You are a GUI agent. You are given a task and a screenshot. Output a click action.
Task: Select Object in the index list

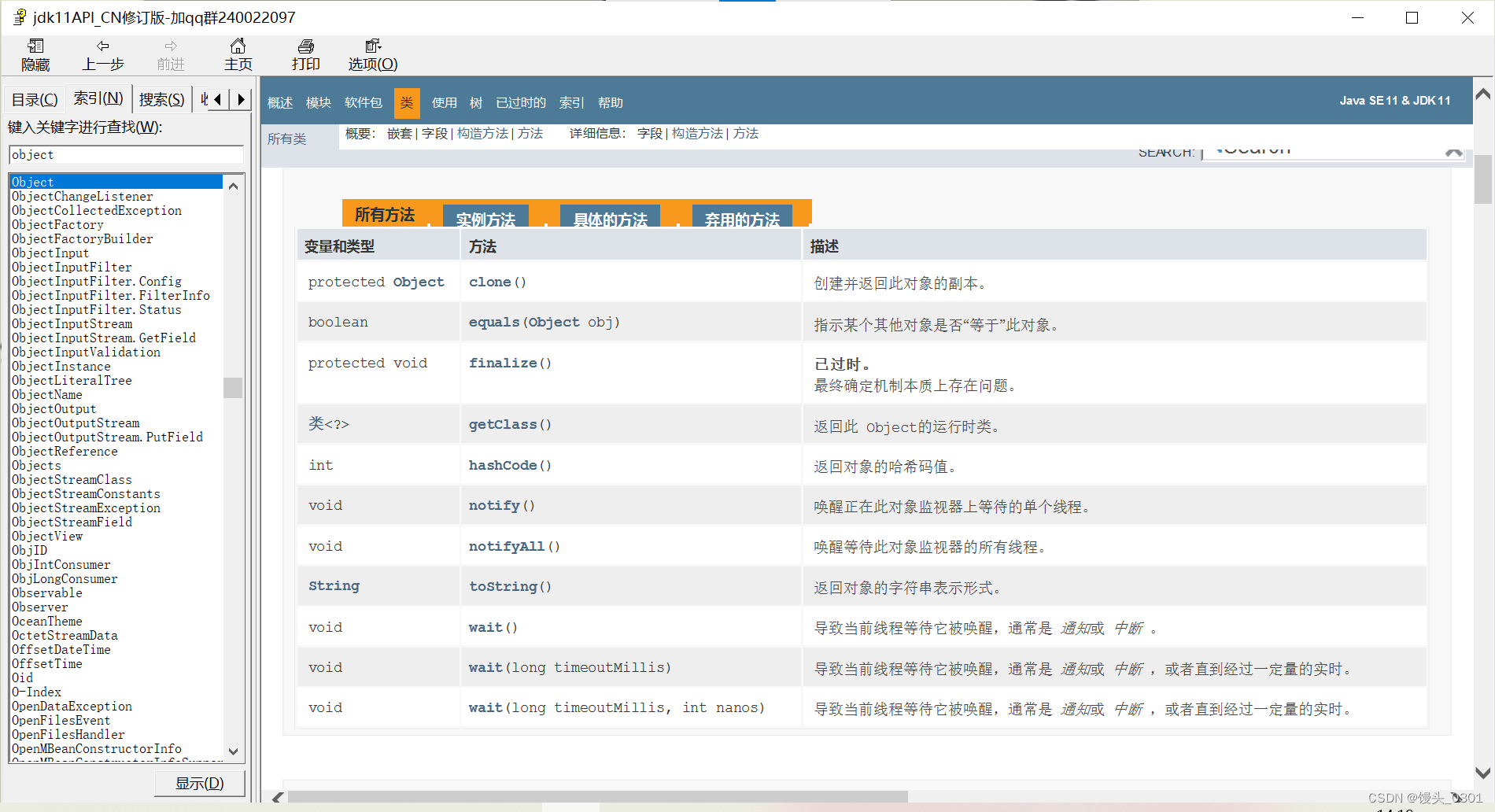tap(116, 182)
